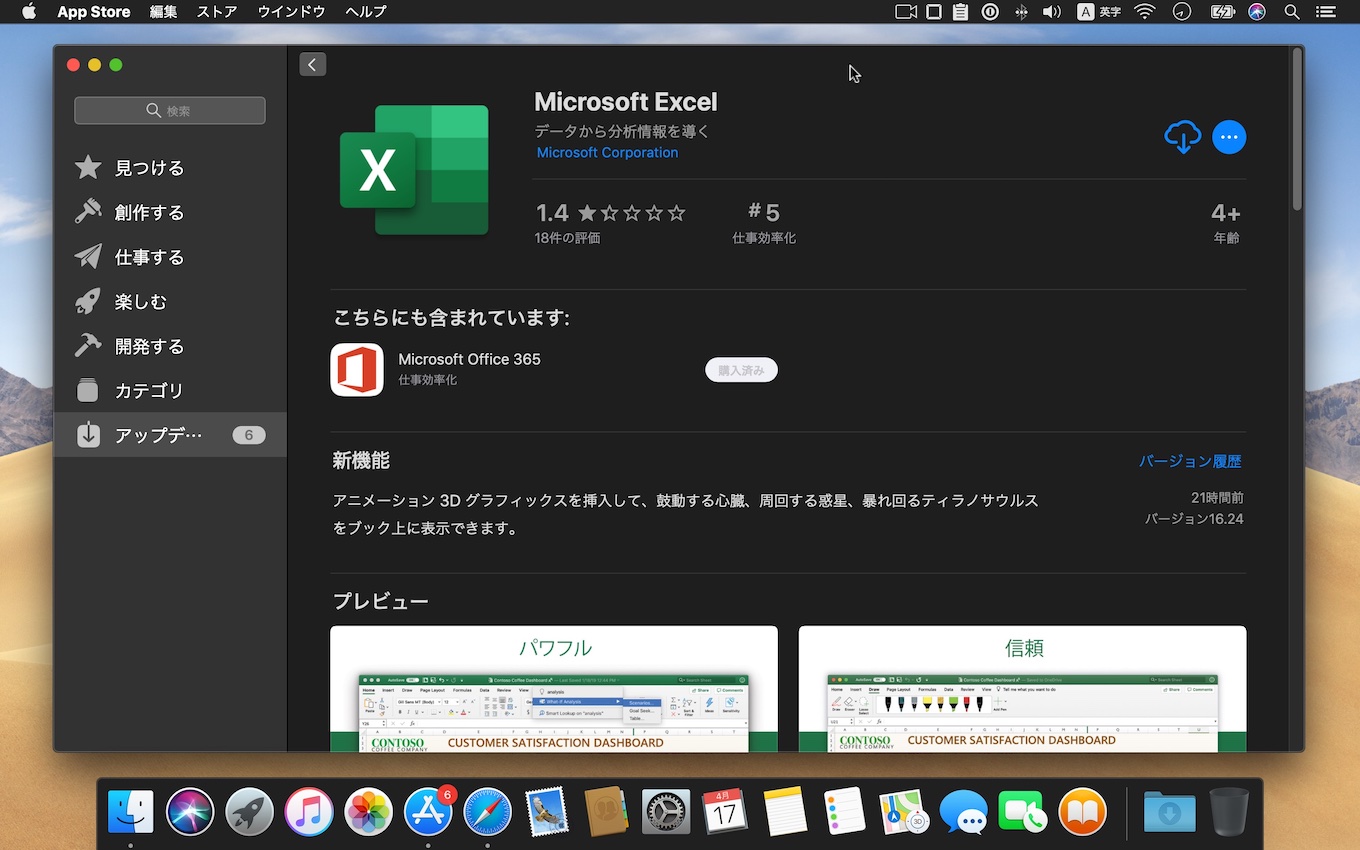Open Contacts in the Dock
The height and width of the screenshot is (850, 1360).
pos(606,811)
